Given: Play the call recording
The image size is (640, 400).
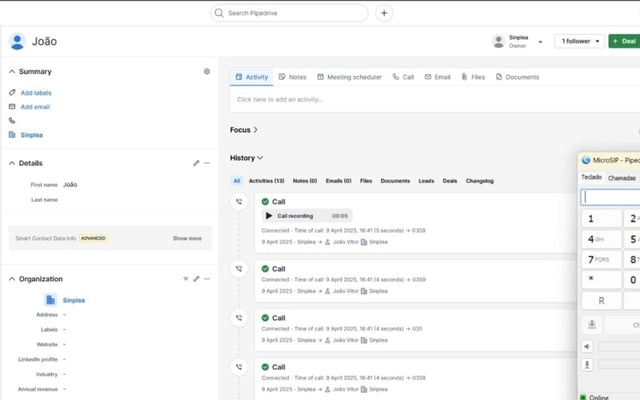Looking at the screenshot, I should tap(269, 216).
